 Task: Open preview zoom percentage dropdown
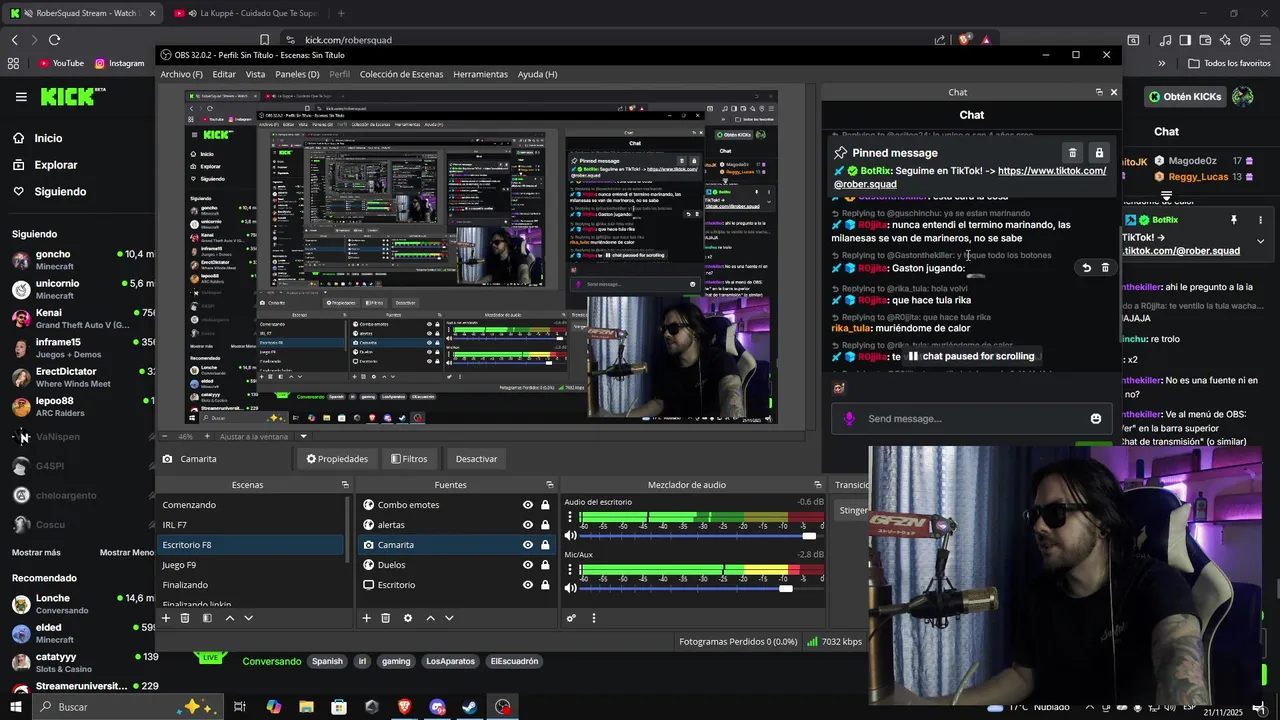pyautogui.click(x=185, y=437)
